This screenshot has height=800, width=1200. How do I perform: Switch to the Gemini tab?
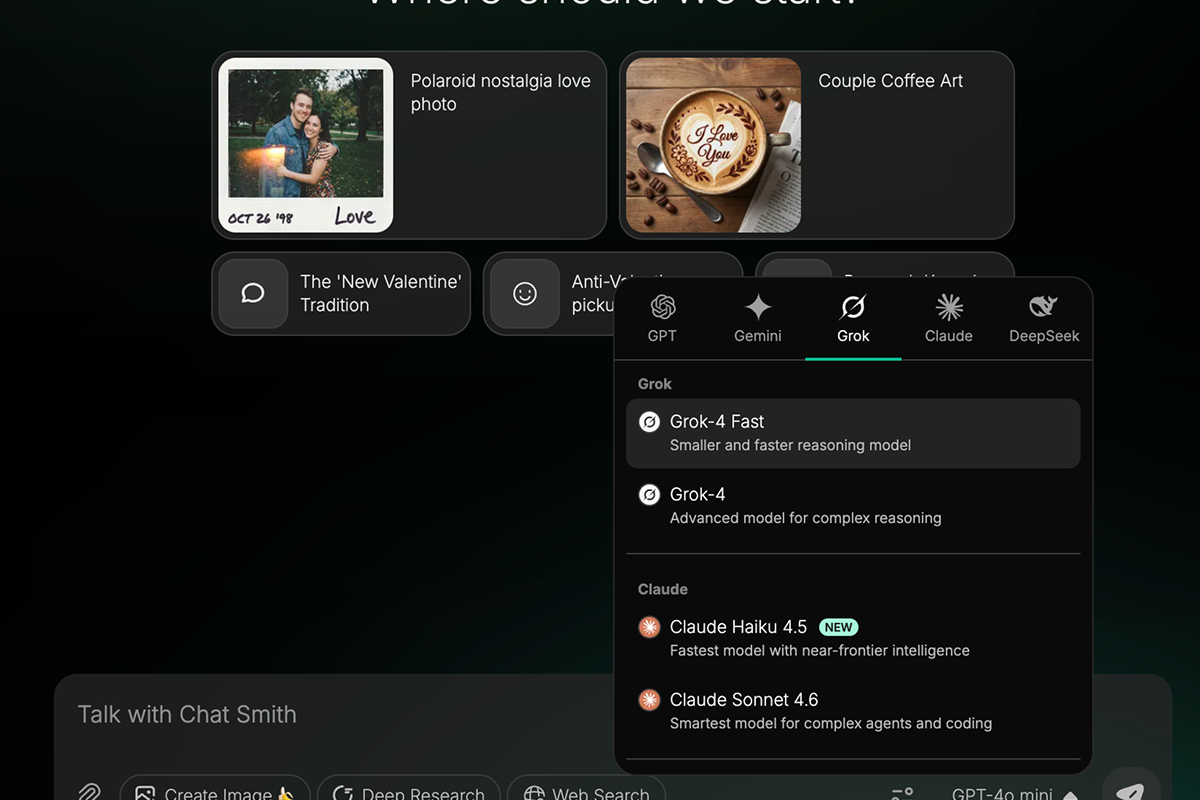click(x=758, y=319)
